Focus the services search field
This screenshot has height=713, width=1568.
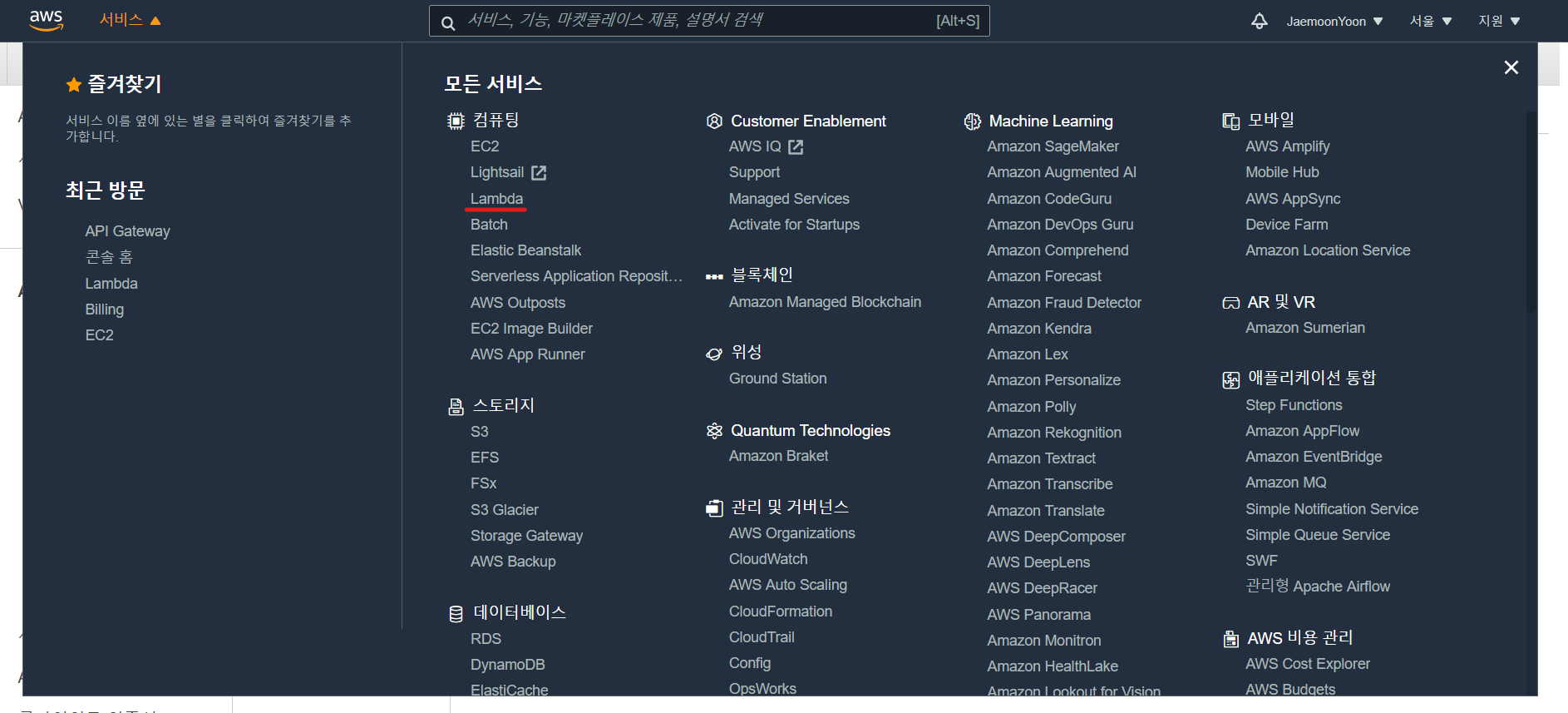click(x=709, y=21)
